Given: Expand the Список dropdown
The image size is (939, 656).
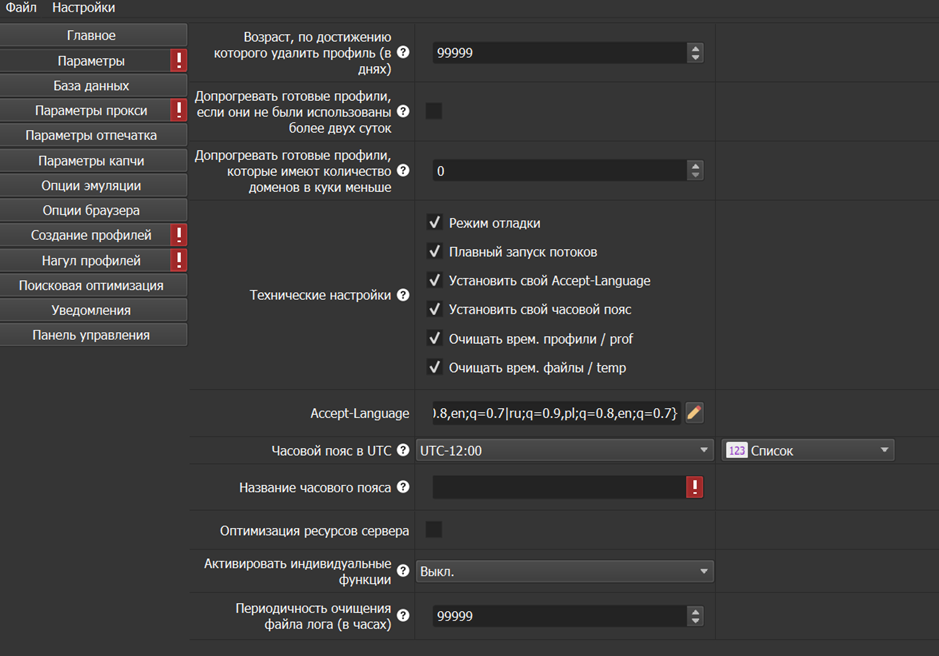Looking at the screenshot, I should (808, 451).
